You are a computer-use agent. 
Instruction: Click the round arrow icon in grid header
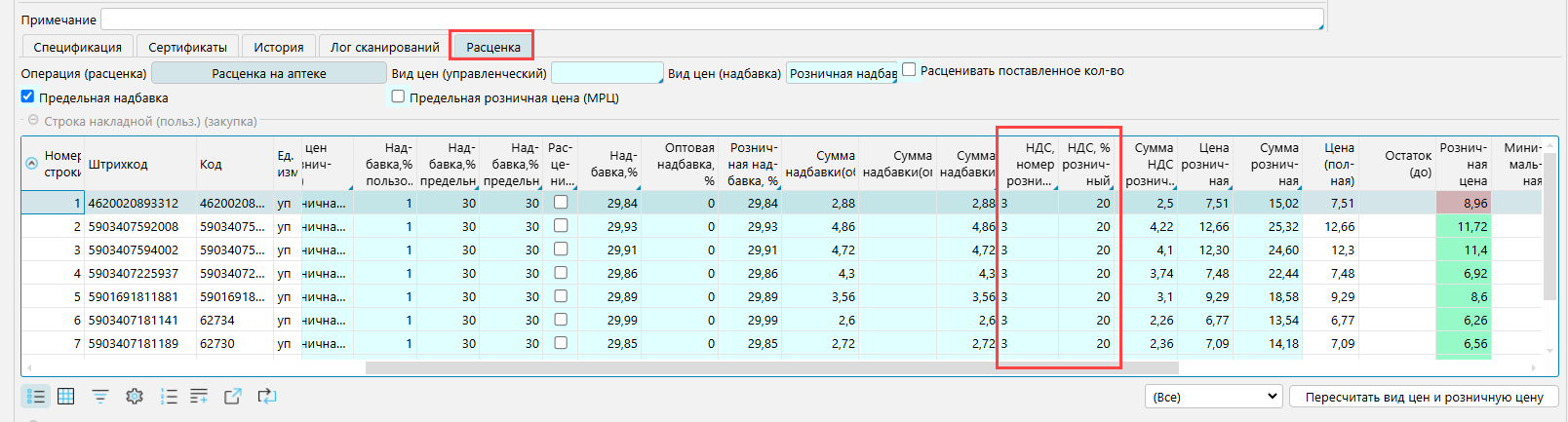pos(31,164)
